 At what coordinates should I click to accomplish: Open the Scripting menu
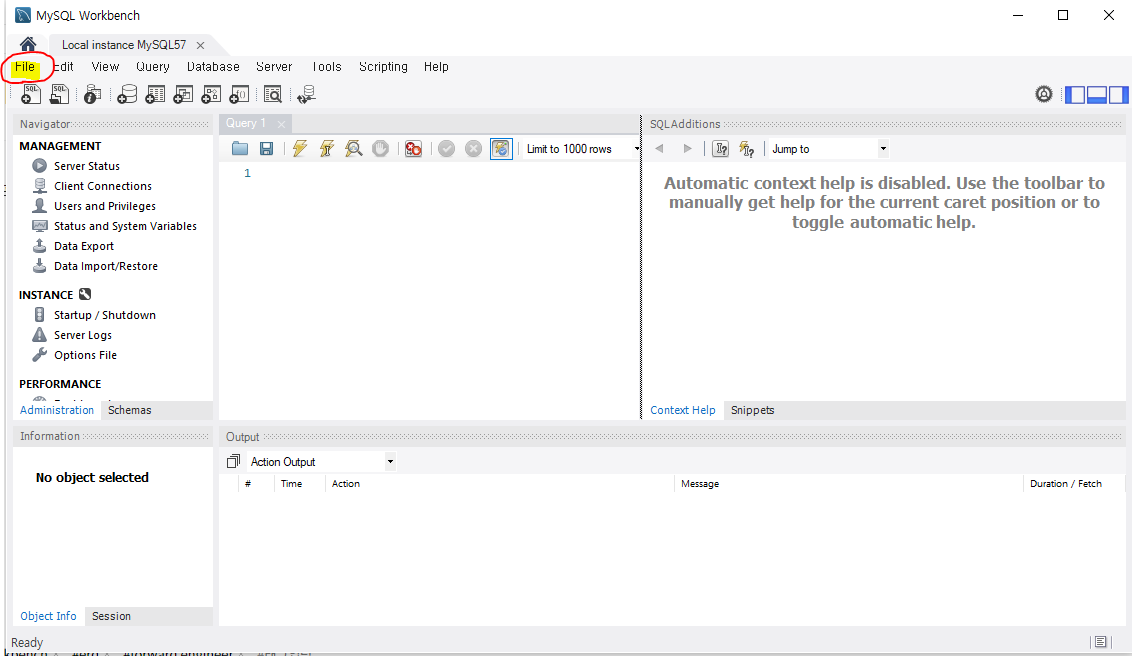pos(383,66)
